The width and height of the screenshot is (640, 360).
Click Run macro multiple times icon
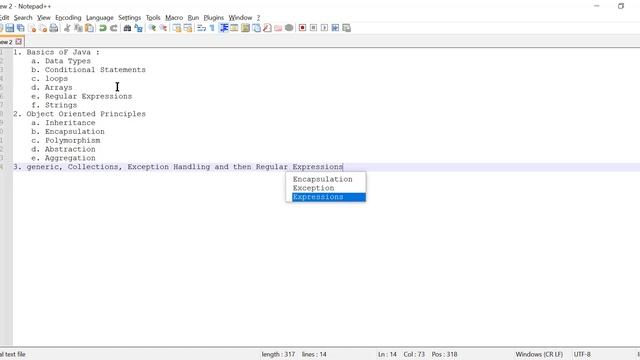[x=335, y=28]
